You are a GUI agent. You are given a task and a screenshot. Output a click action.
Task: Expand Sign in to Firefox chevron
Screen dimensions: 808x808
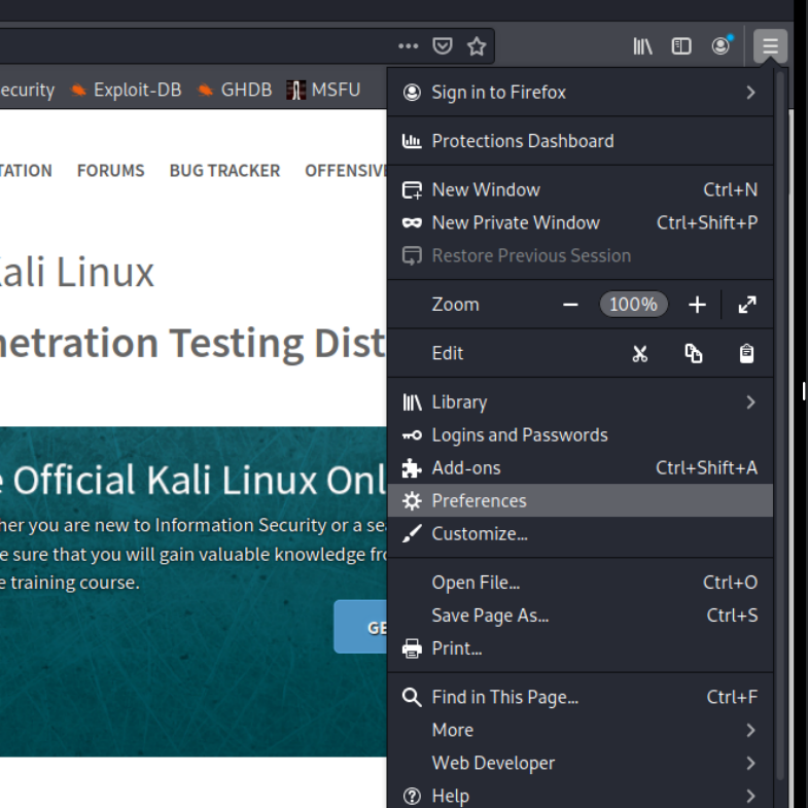point(751,93)
